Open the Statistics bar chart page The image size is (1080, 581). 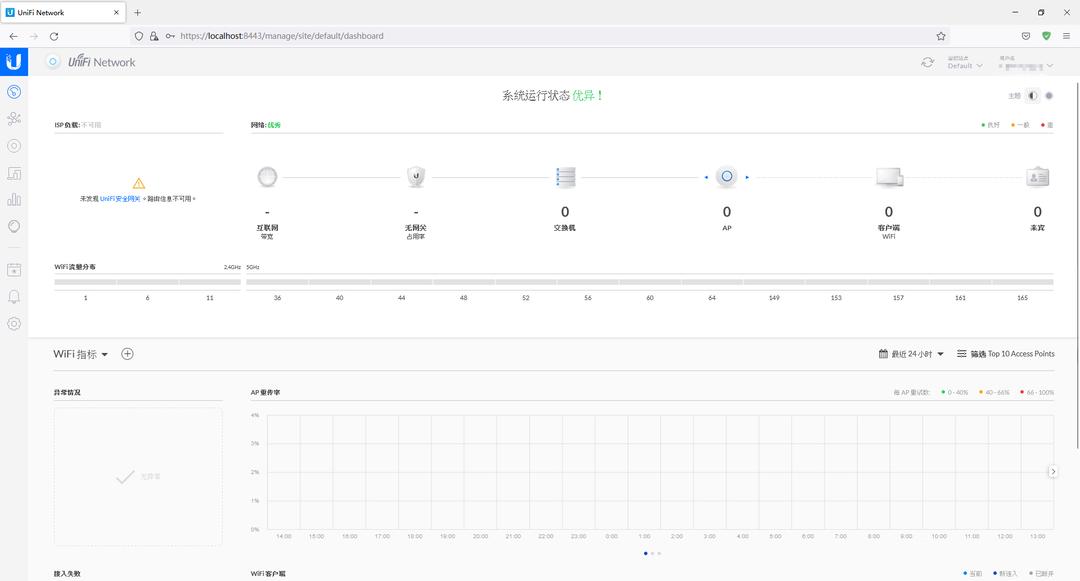[14, 200]
